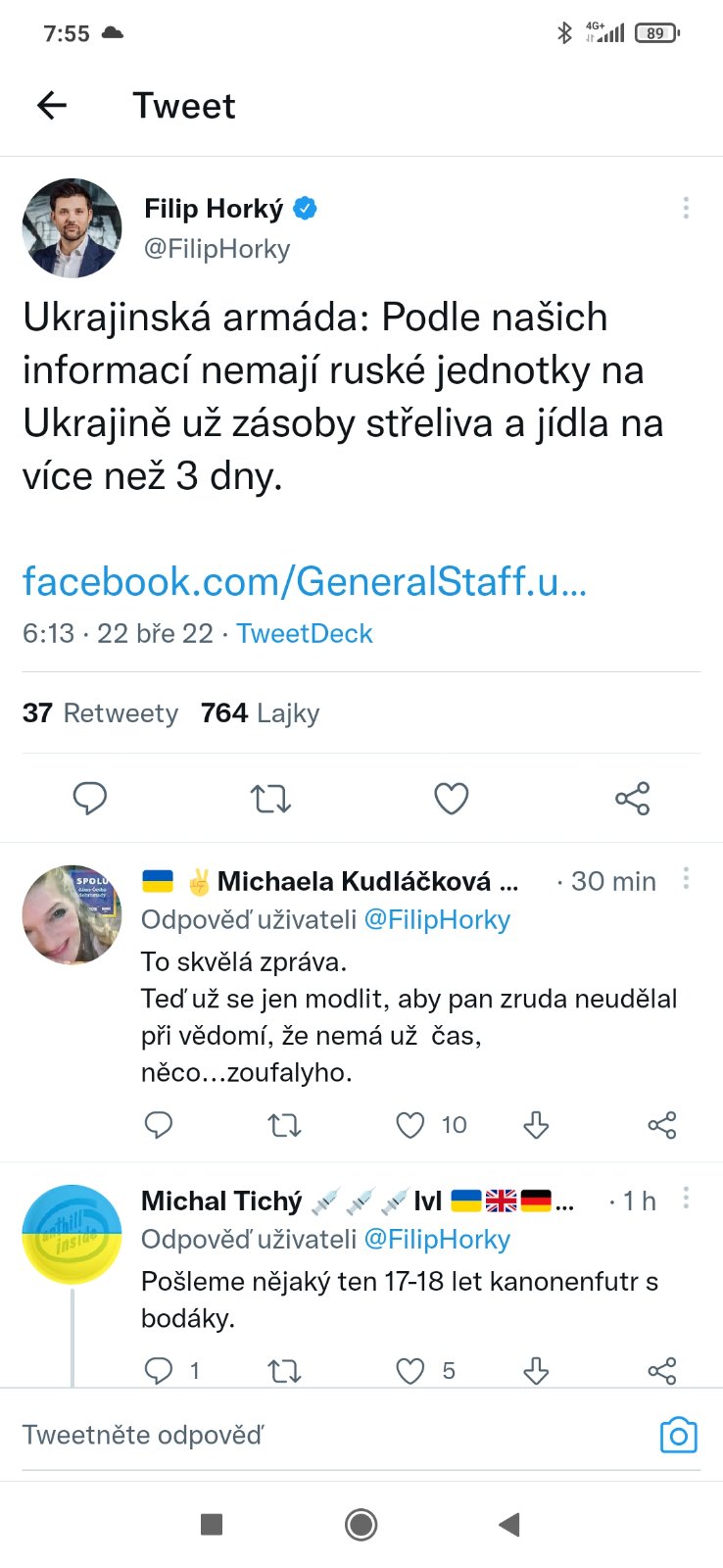Share Michal Tichý's reply
This screenshot has height=1568, width=723.
(x=662, y=1370)
